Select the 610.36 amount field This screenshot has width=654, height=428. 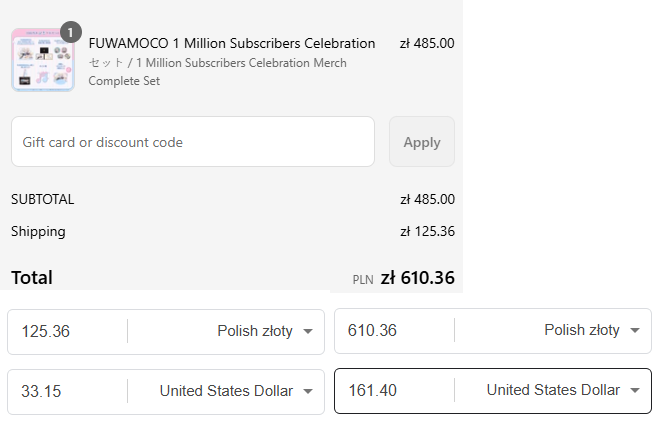(395, 331)
